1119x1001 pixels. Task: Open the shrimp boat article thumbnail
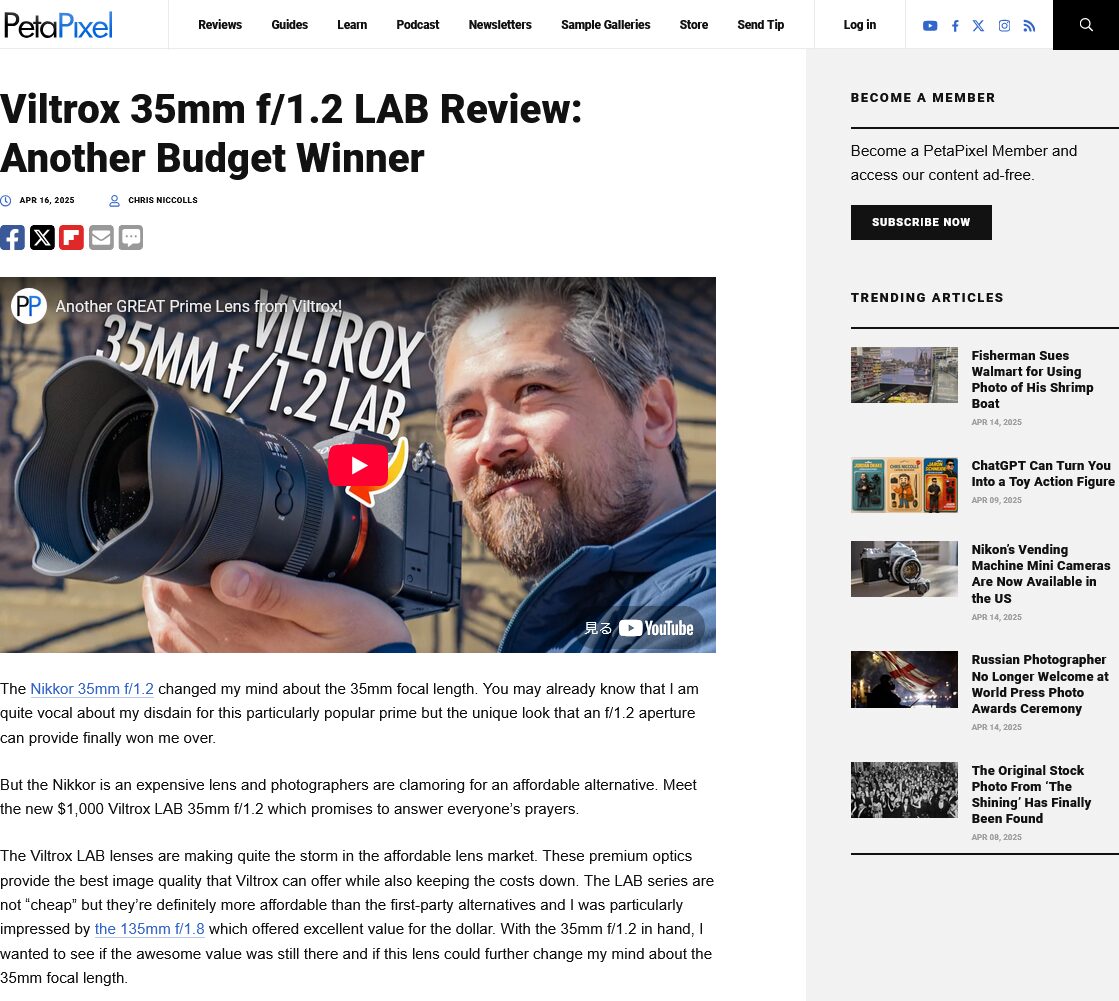click(904, 375)
